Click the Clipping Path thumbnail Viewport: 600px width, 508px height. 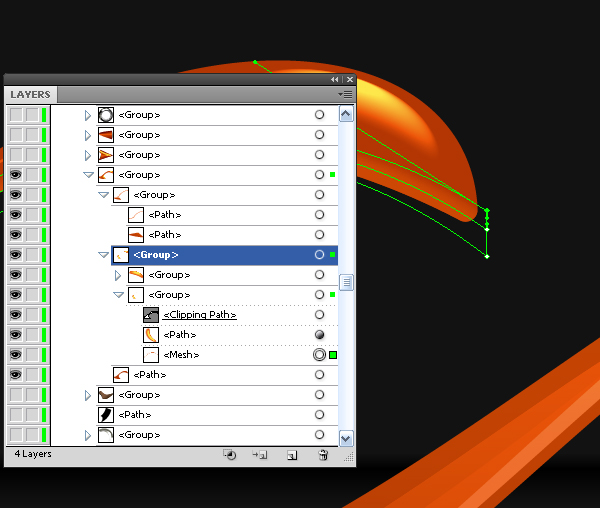(151, 315)
